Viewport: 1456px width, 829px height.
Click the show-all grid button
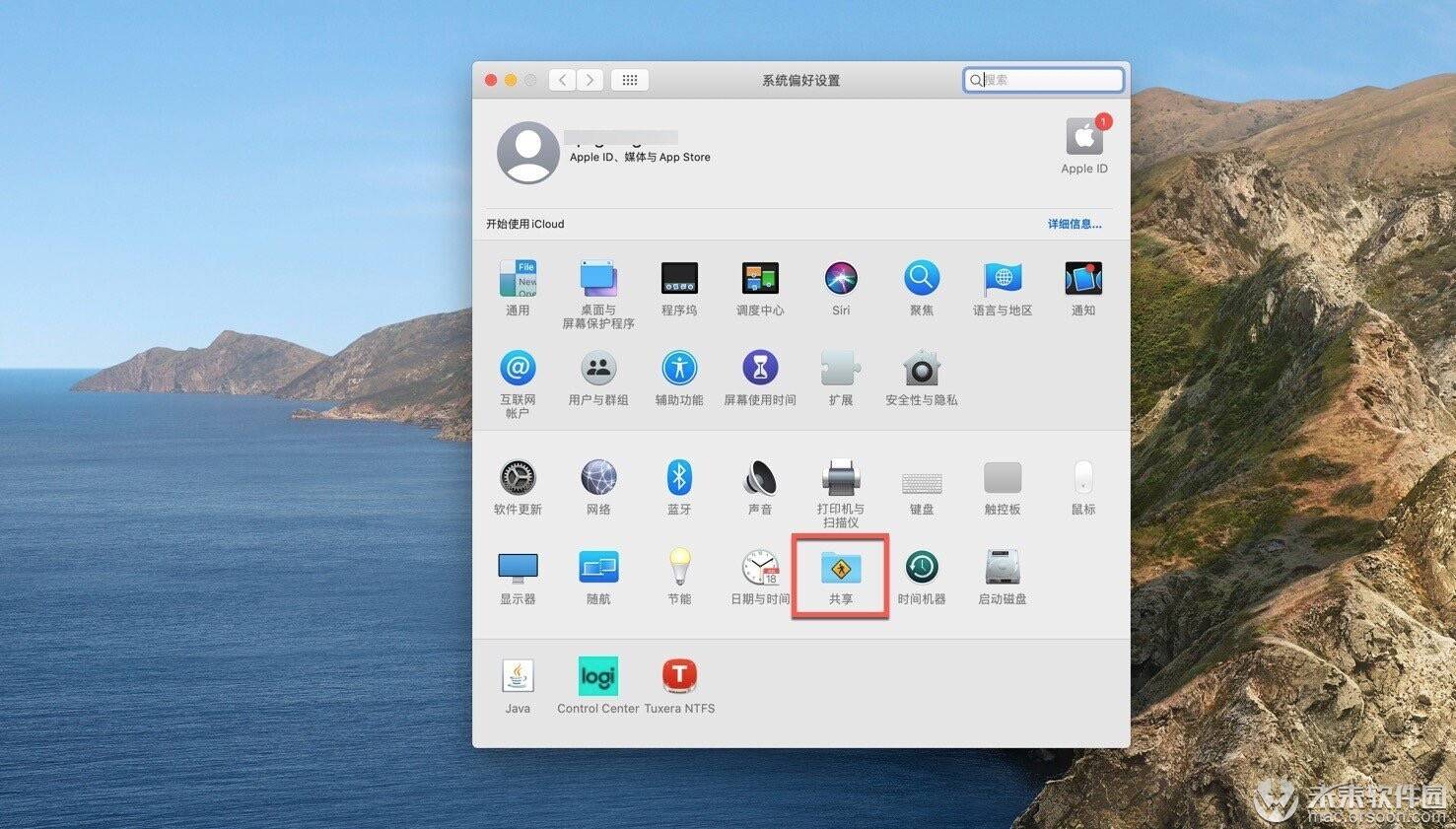point(630,80)
